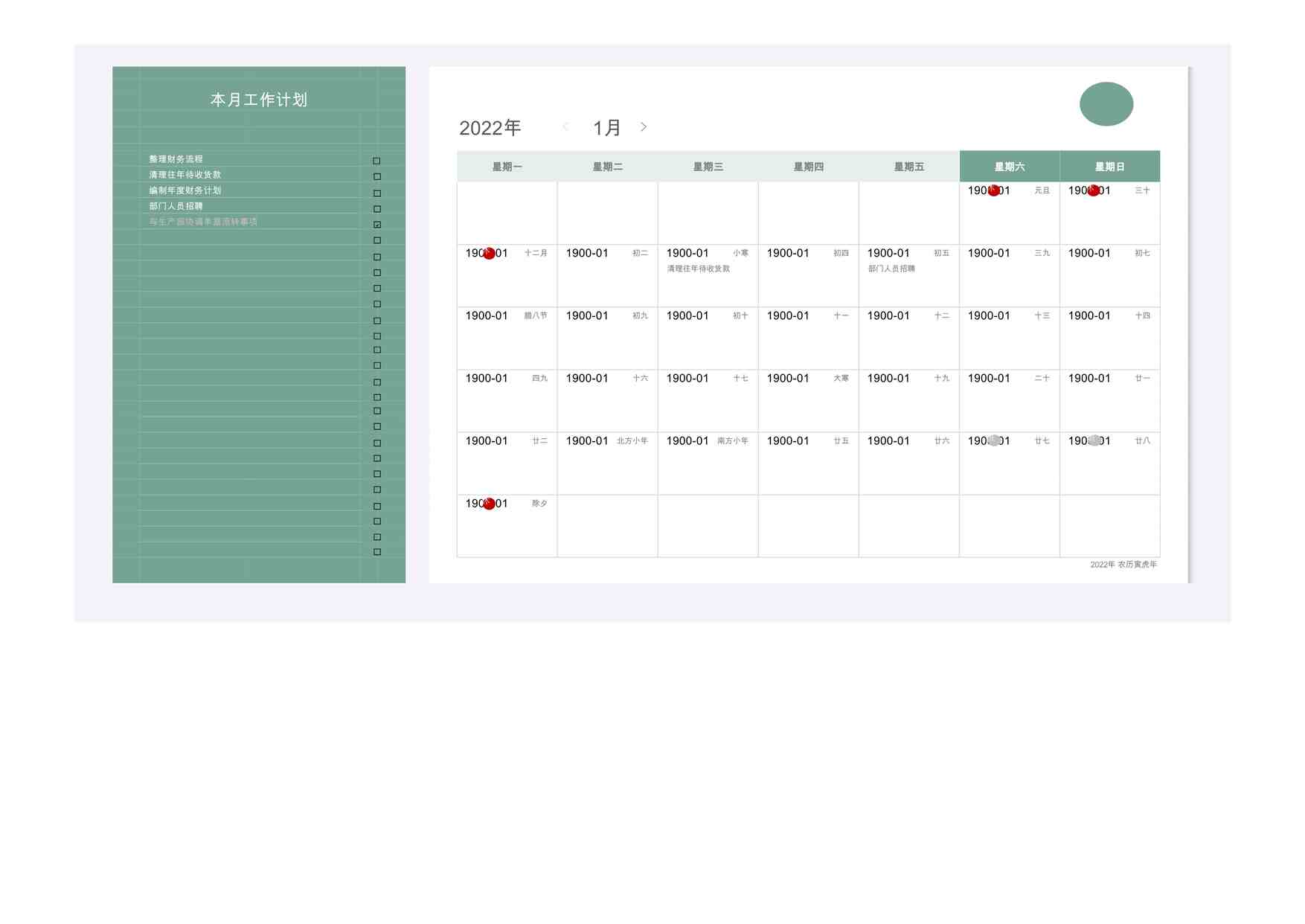Click the 腊八节 lunar label
Image resolution: width=1305 pixels, height=924 pixels.
point(536,316)
